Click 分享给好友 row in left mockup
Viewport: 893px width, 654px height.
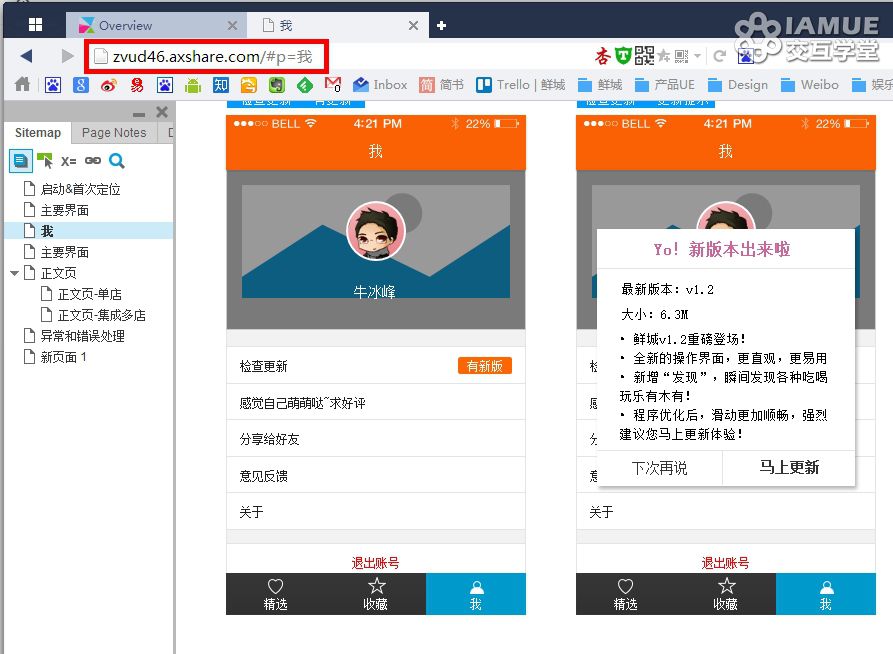click(x=376, y=439)
